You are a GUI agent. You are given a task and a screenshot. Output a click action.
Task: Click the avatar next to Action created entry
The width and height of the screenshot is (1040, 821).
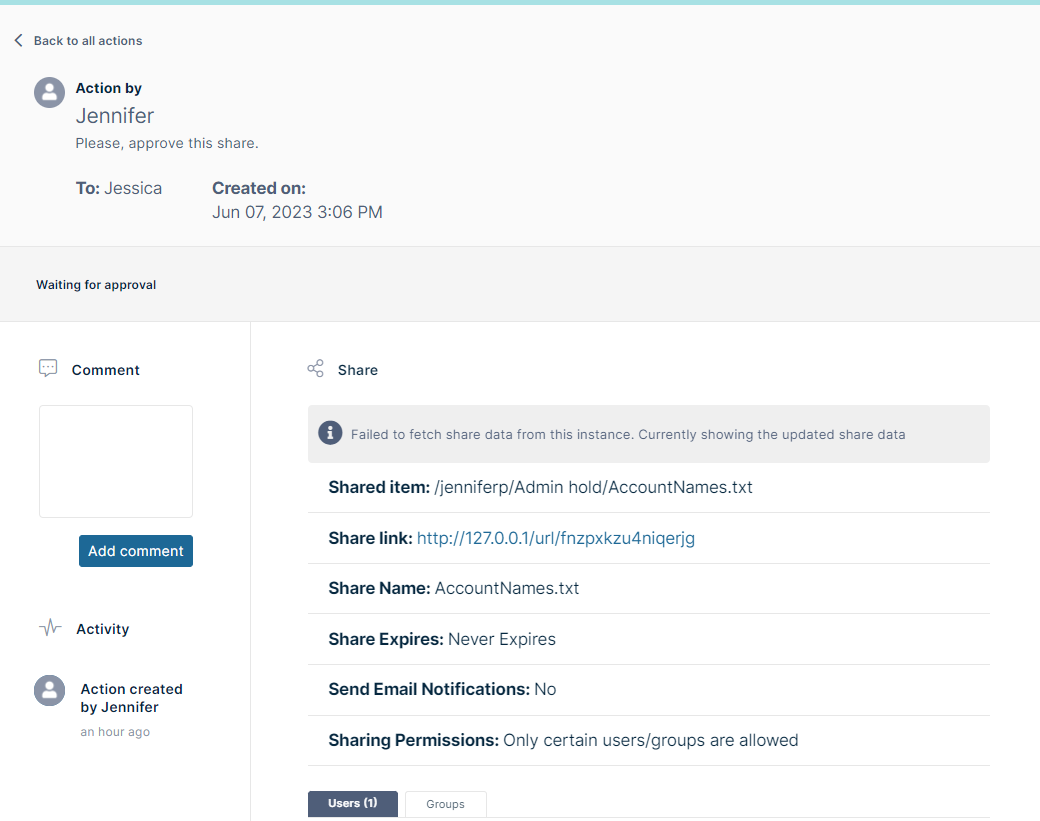coord(50,690)
